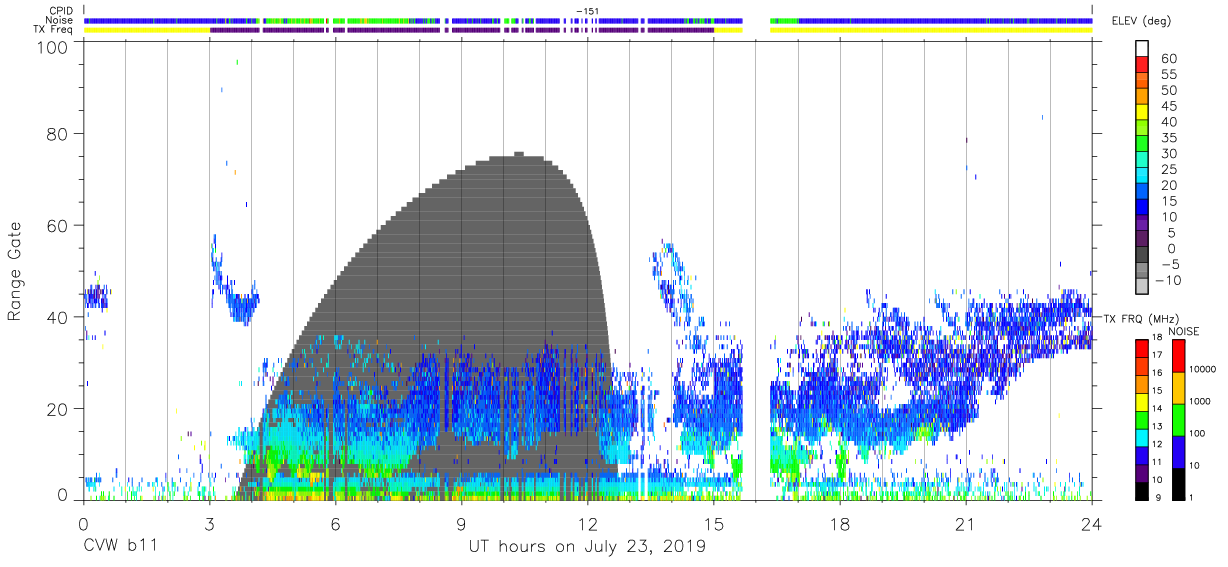Click the '25' label on the ELEV color bar

coord(1168,169)
